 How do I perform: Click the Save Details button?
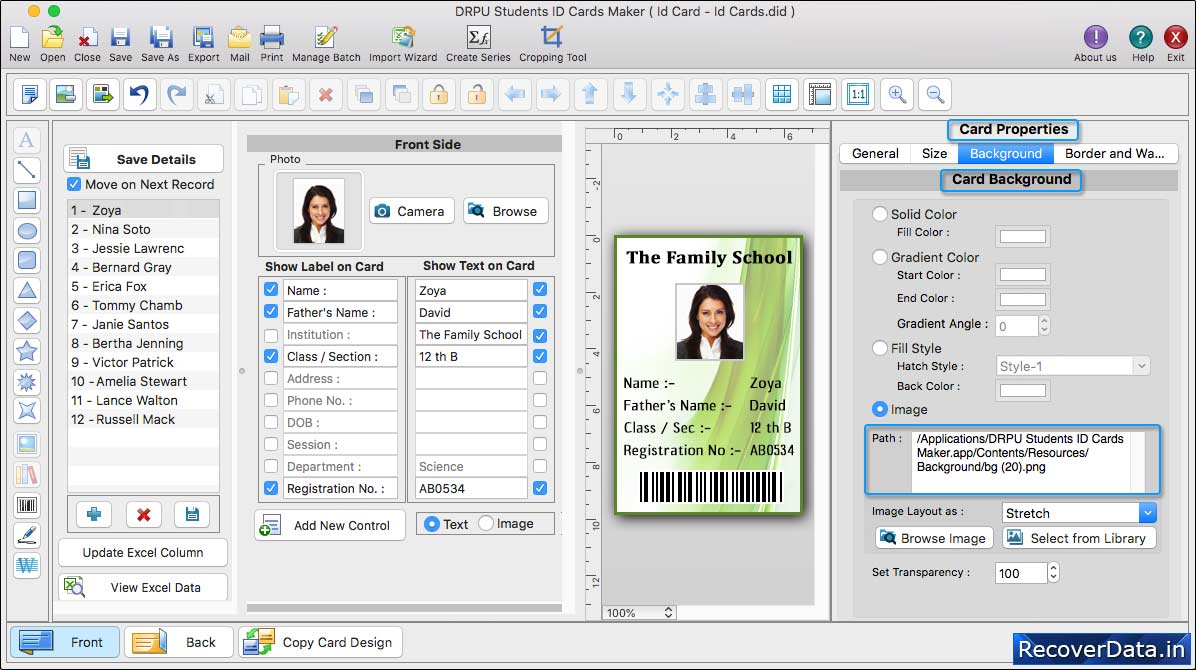click(x=143, y=159)
